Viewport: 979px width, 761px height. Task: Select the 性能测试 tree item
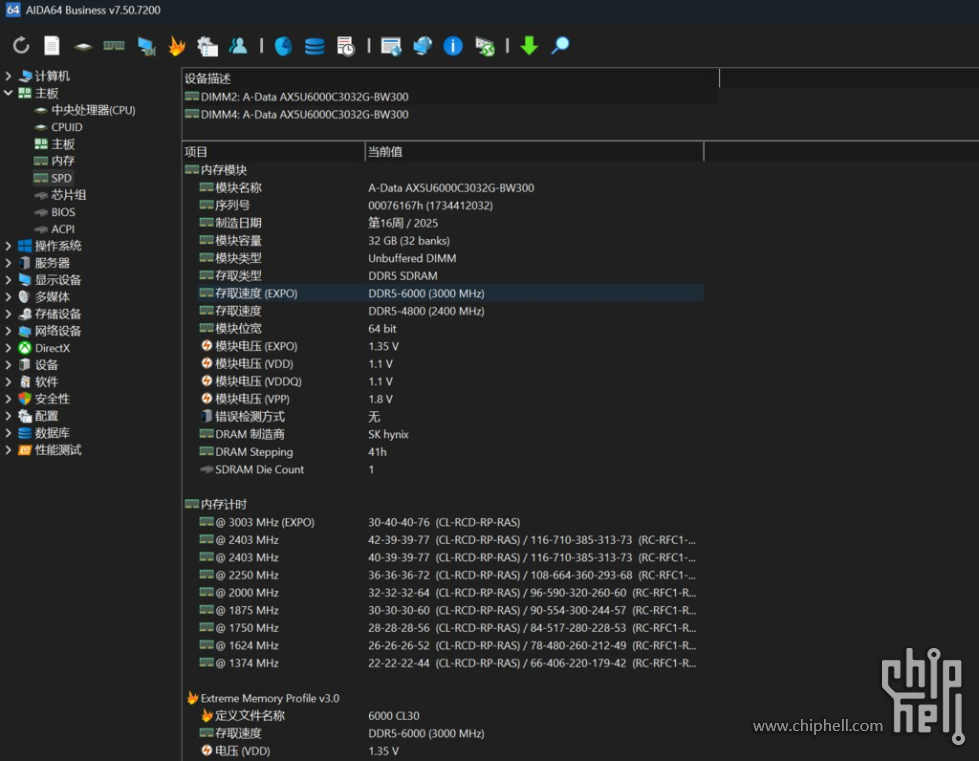tap(58, 450)
